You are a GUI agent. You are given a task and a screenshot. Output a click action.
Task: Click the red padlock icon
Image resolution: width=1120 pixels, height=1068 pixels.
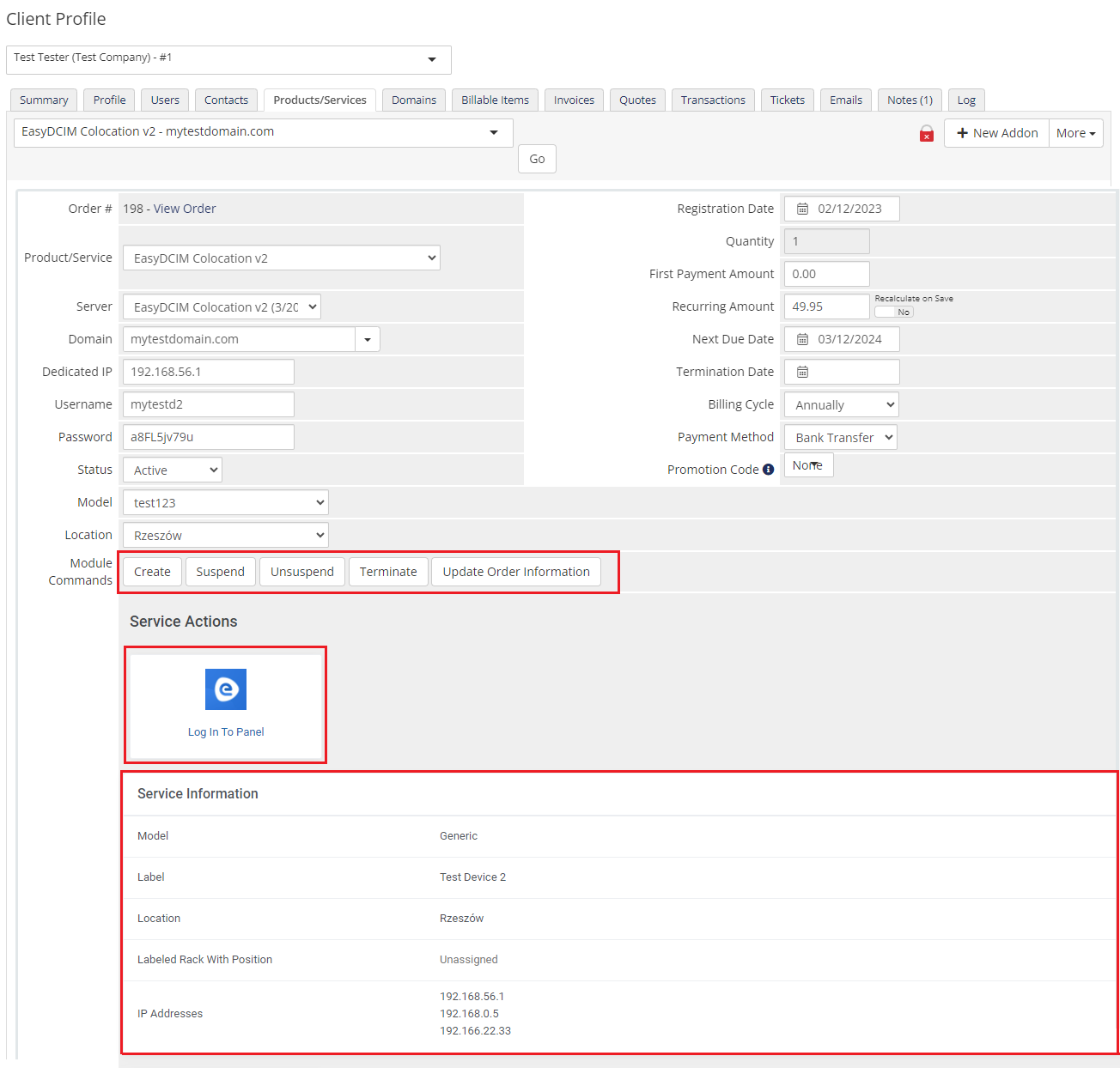coord(927,133)
